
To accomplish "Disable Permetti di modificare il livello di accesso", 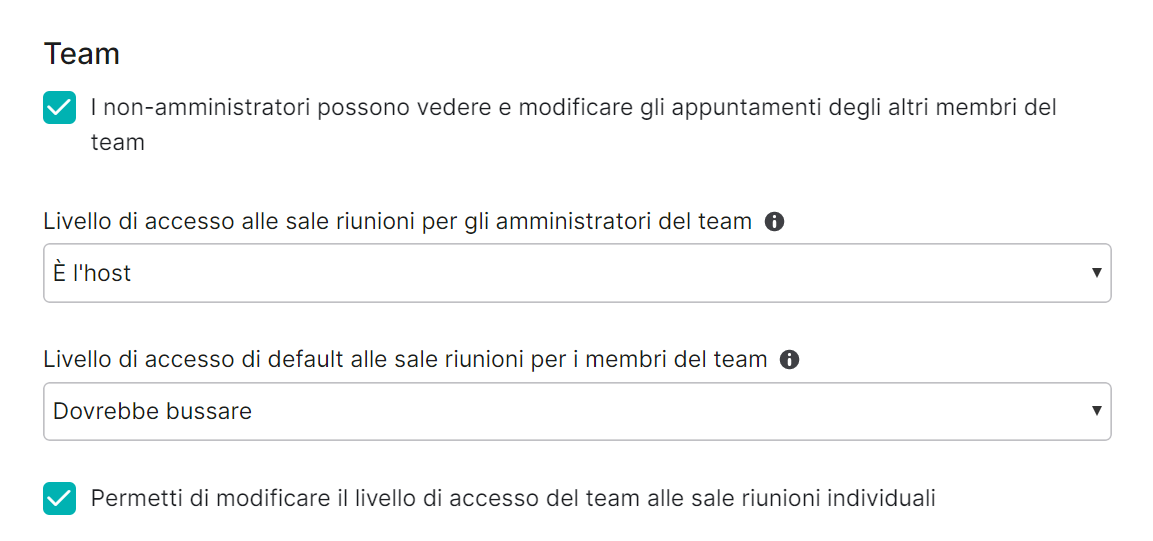I will (60, 498).
